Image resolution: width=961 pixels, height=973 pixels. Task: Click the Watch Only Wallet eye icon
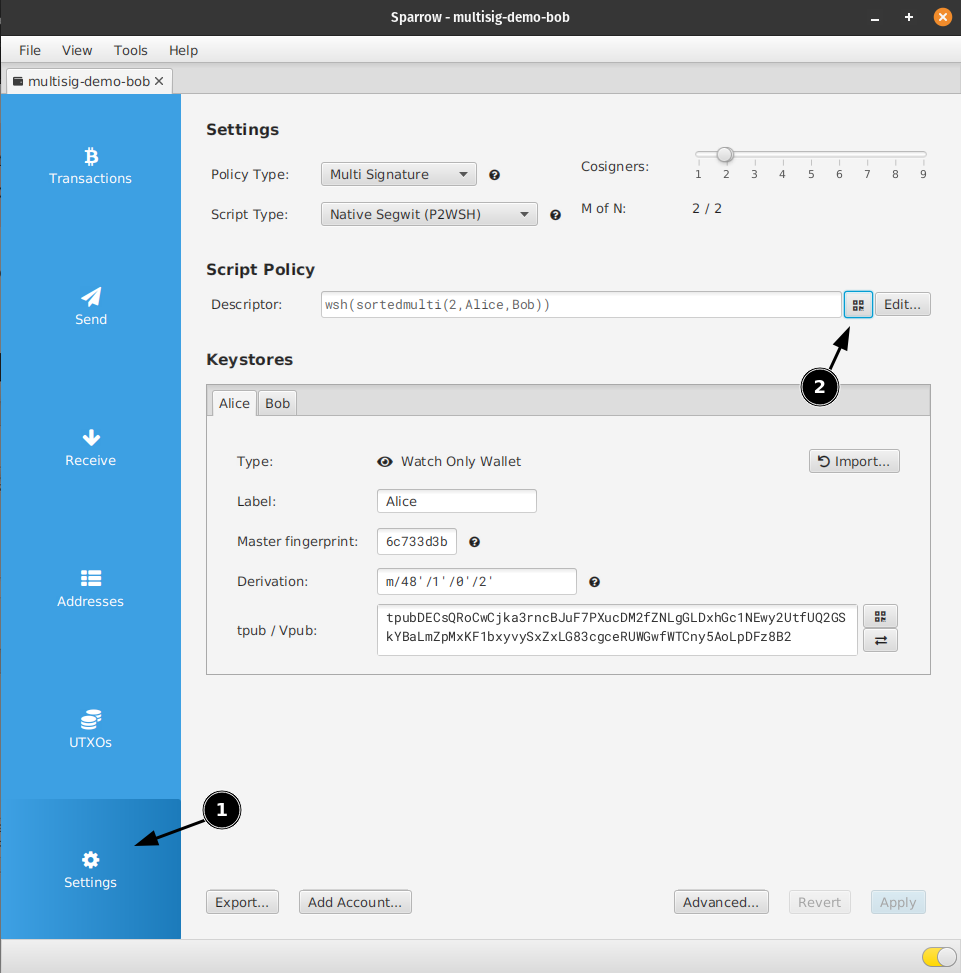(x=385, y=462)
